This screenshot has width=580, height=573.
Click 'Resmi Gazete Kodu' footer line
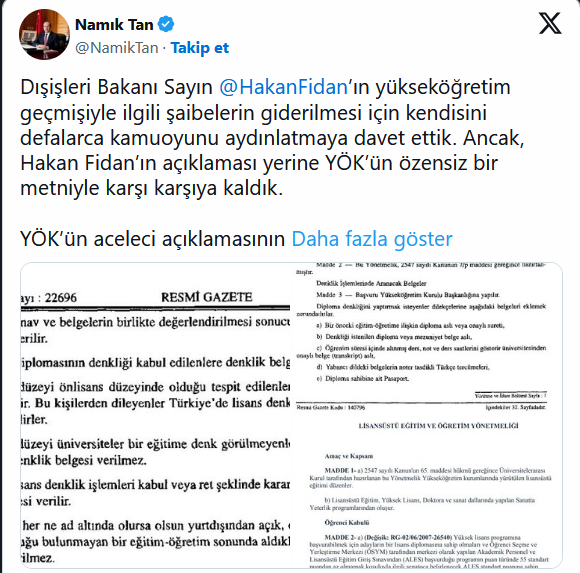[331, 408]
